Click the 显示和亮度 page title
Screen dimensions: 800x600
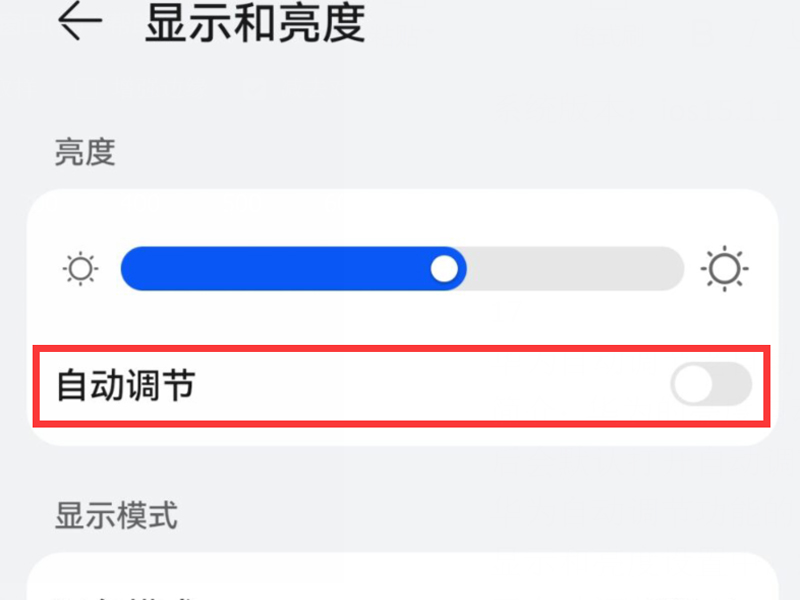click(255, 24)
